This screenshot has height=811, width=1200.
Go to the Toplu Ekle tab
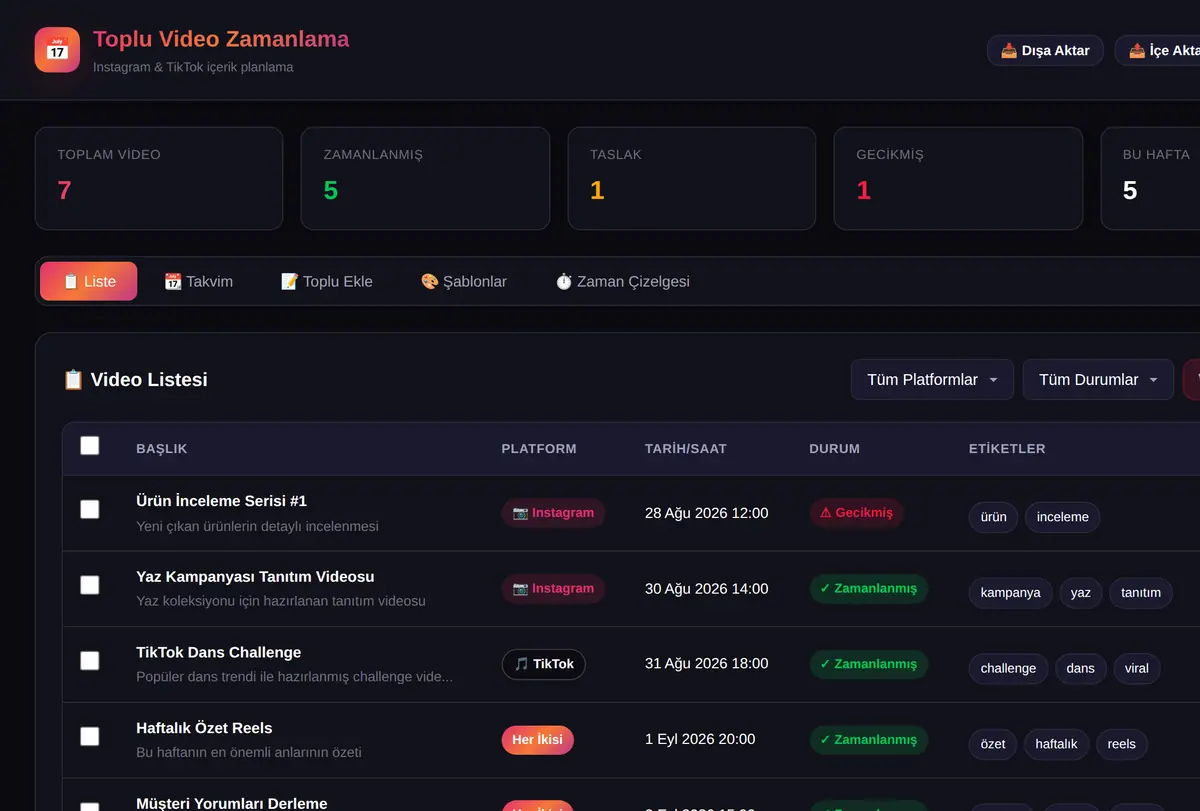(327, 281)
